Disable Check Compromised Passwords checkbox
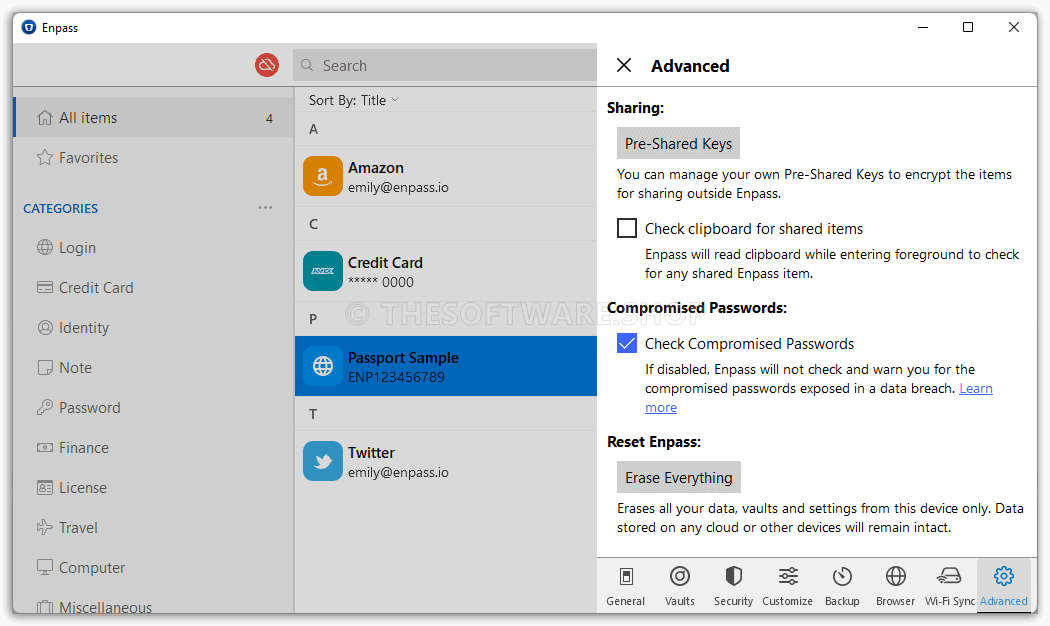1050x626 pixels. [x=627, y=343]
